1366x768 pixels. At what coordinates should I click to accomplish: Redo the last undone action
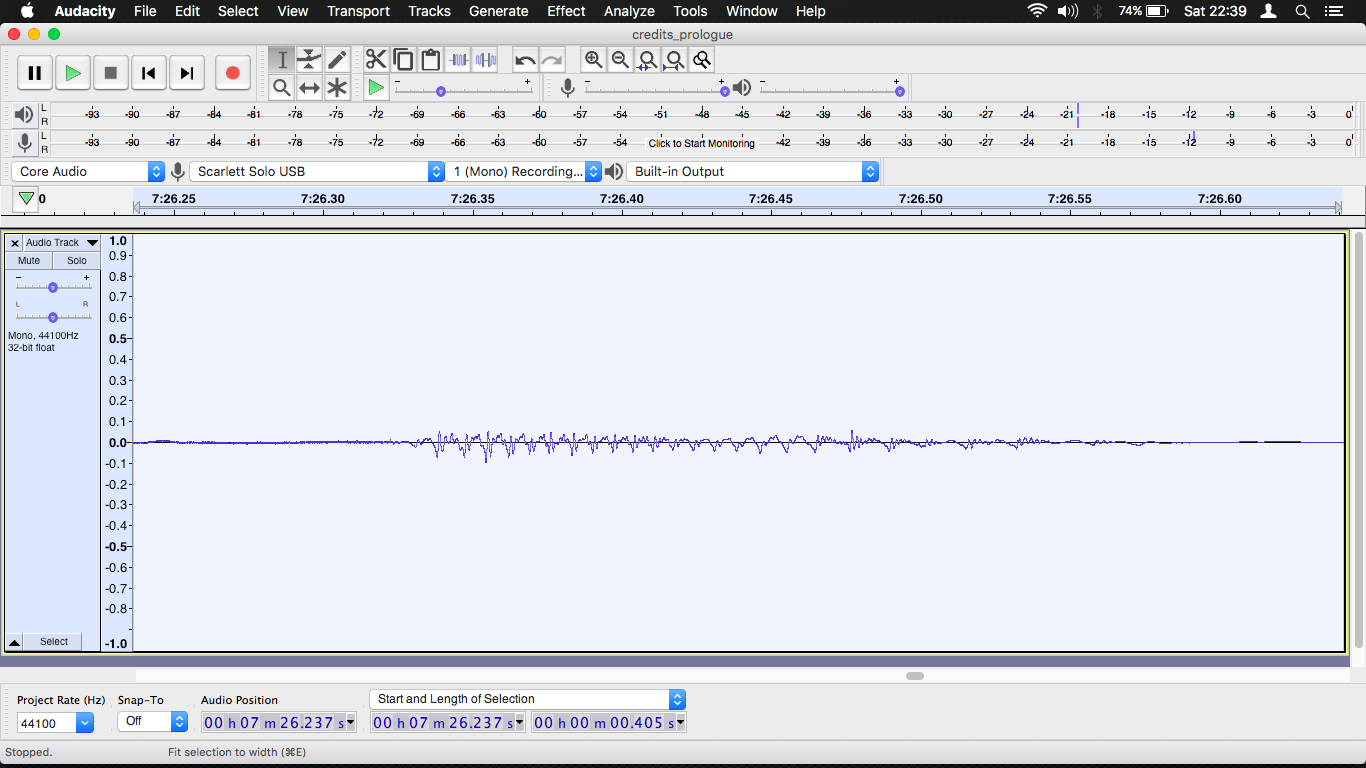pos(552,60)
